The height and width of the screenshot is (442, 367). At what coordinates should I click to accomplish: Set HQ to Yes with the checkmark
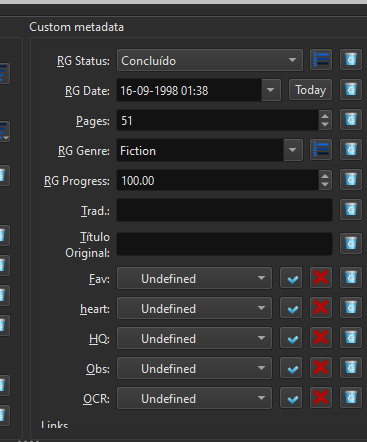(291, 338)
